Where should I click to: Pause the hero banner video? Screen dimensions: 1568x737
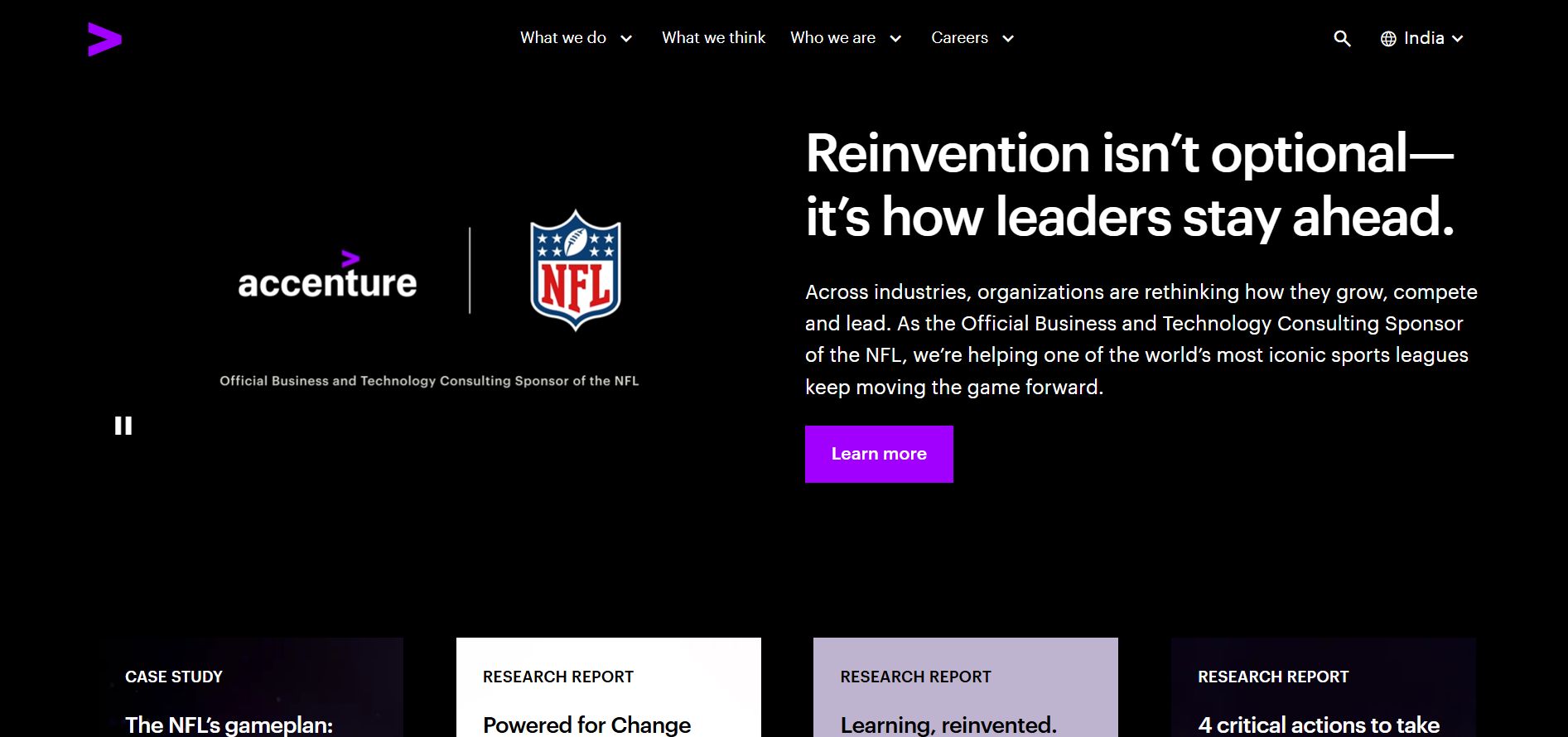pyautogui.click(x=123, y=426)
